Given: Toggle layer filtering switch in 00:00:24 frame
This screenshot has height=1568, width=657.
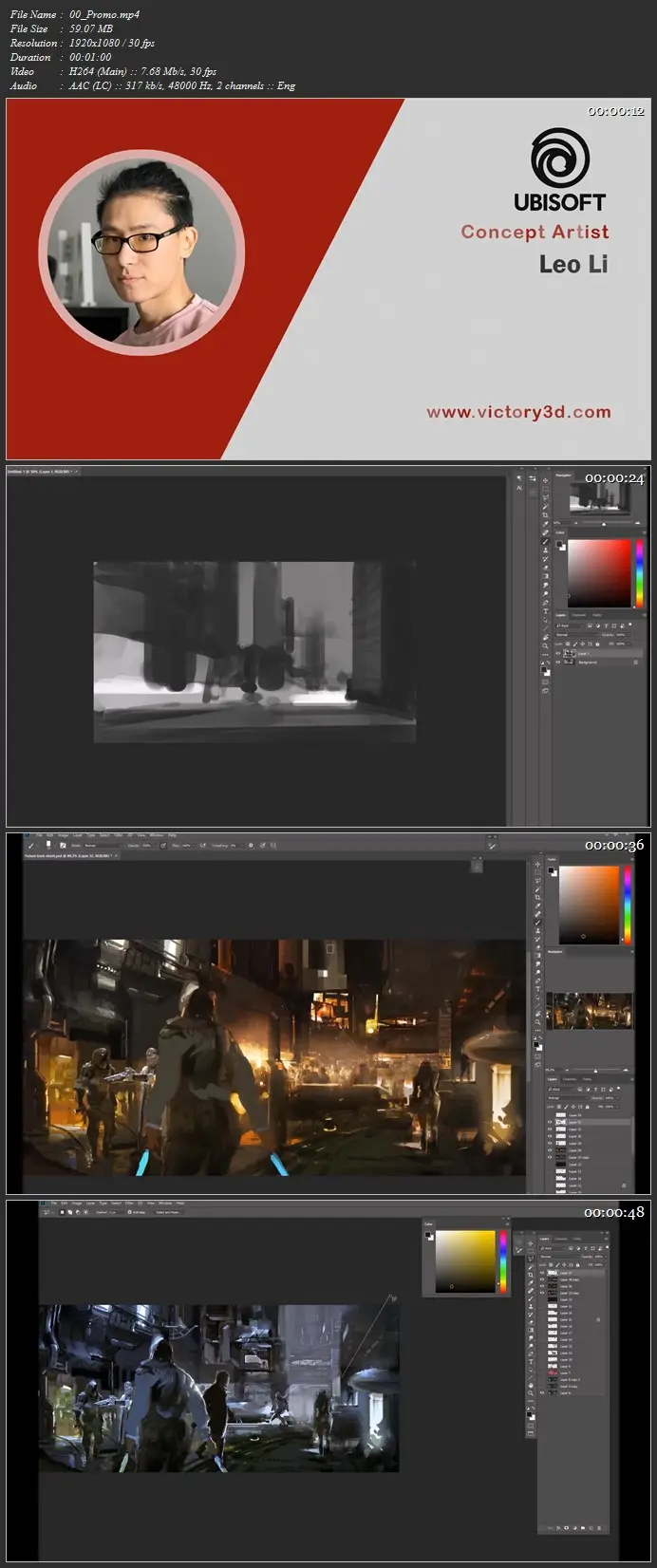Looking at the screenshot, I should [630, 625].
